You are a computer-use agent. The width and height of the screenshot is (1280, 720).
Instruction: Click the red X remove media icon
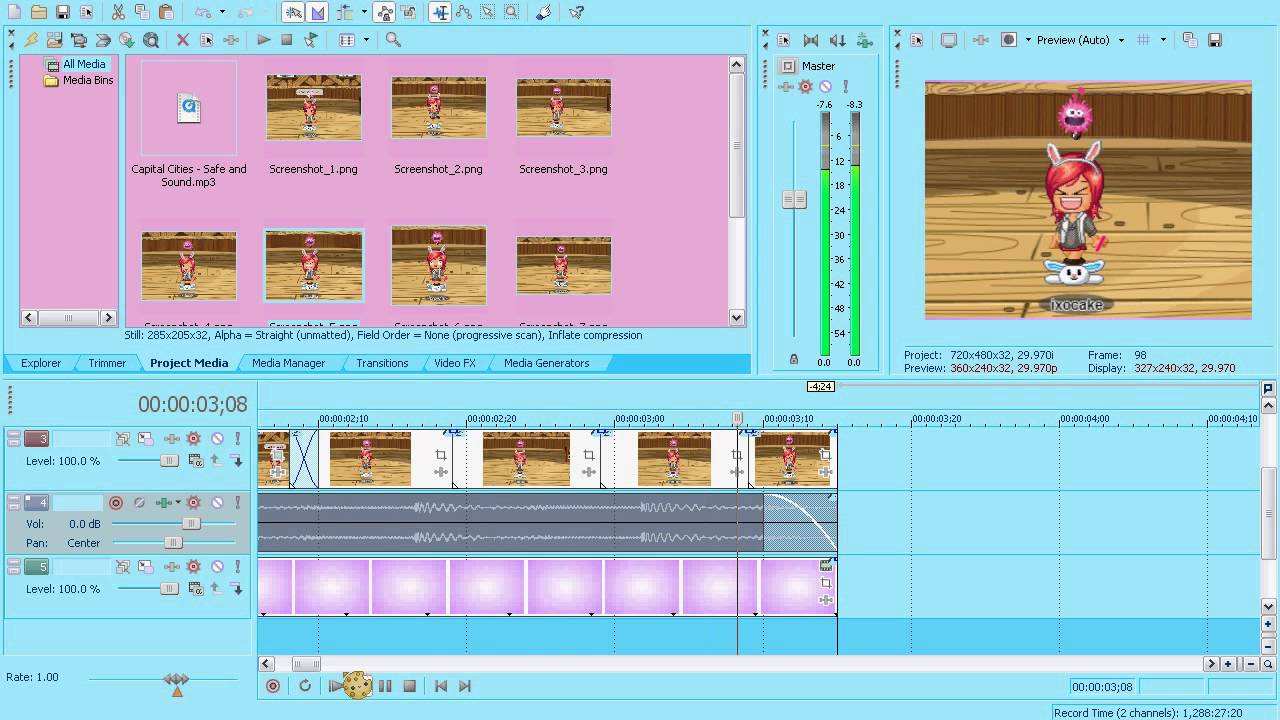coord(182,40)
